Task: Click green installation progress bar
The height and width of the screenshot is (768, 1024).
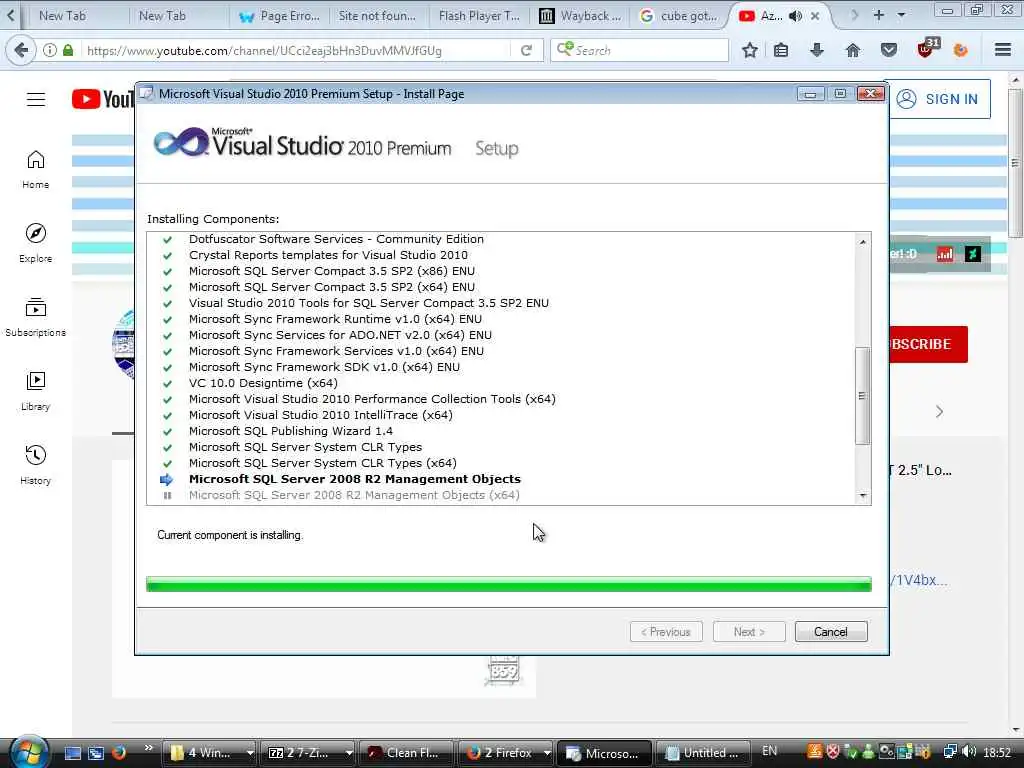Action: point(509,584)
